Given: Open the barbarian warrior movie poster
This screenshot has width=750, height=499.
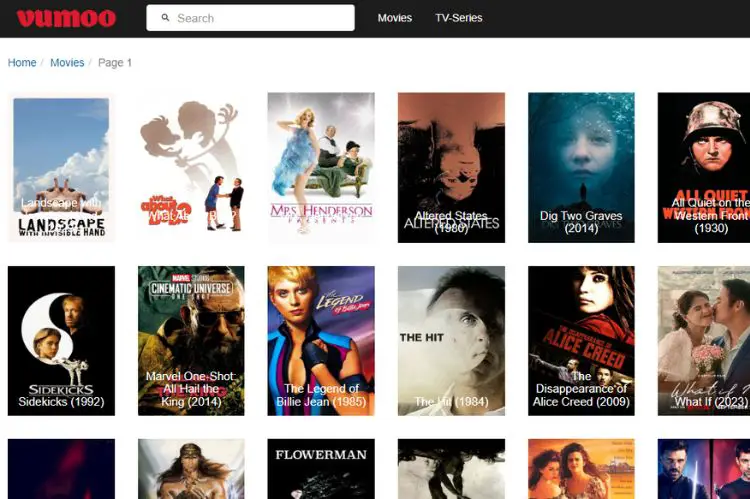Looking at the screenshot, I should [191, 469].
